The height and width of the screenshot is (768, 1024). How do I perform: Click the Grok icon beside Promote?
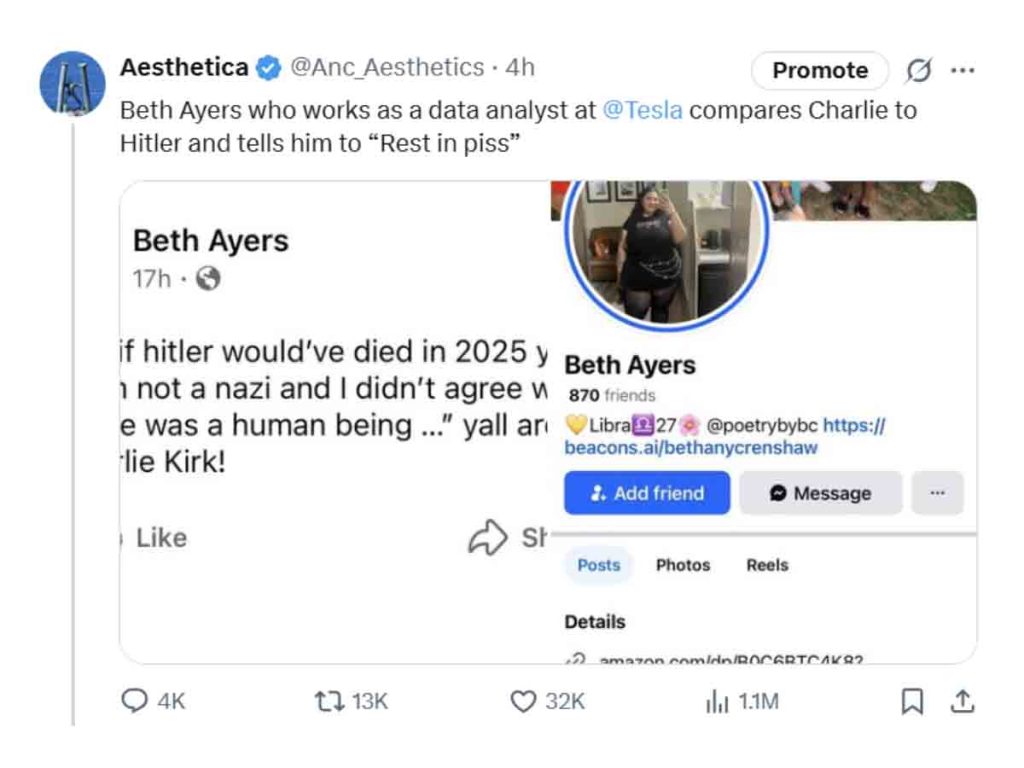click(918, 70)
